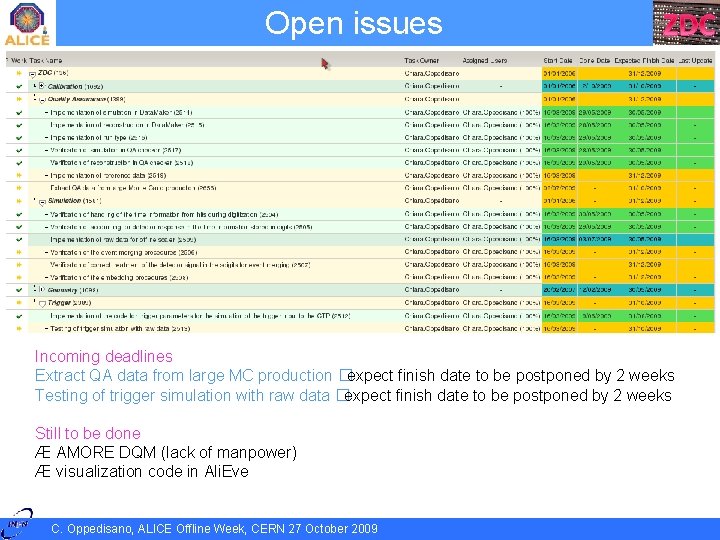Click the status arrow icon of Quality Assurance row
Viewport: 720px width, 540px height.
click(x=19, y=99)
